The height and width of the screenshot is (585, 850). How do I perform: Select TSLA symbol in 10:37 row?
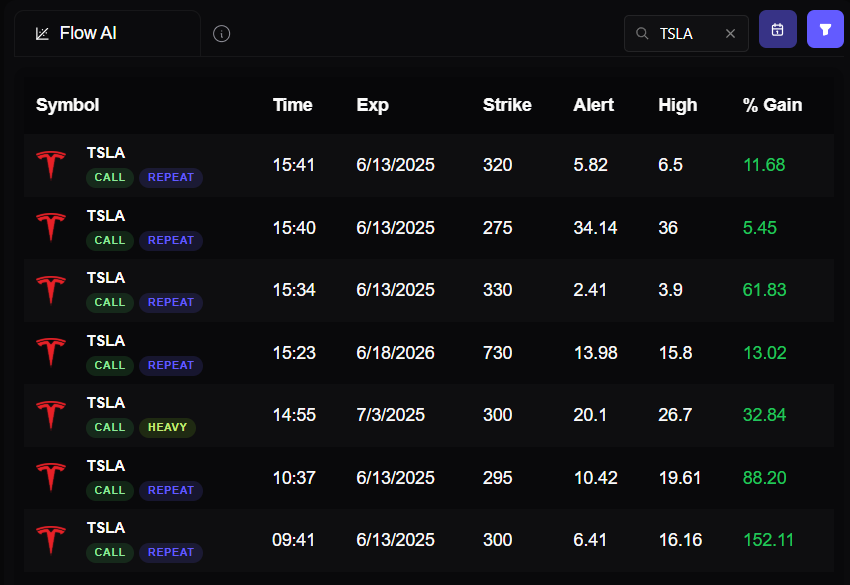pyautogui.click(x=106, y=466)
